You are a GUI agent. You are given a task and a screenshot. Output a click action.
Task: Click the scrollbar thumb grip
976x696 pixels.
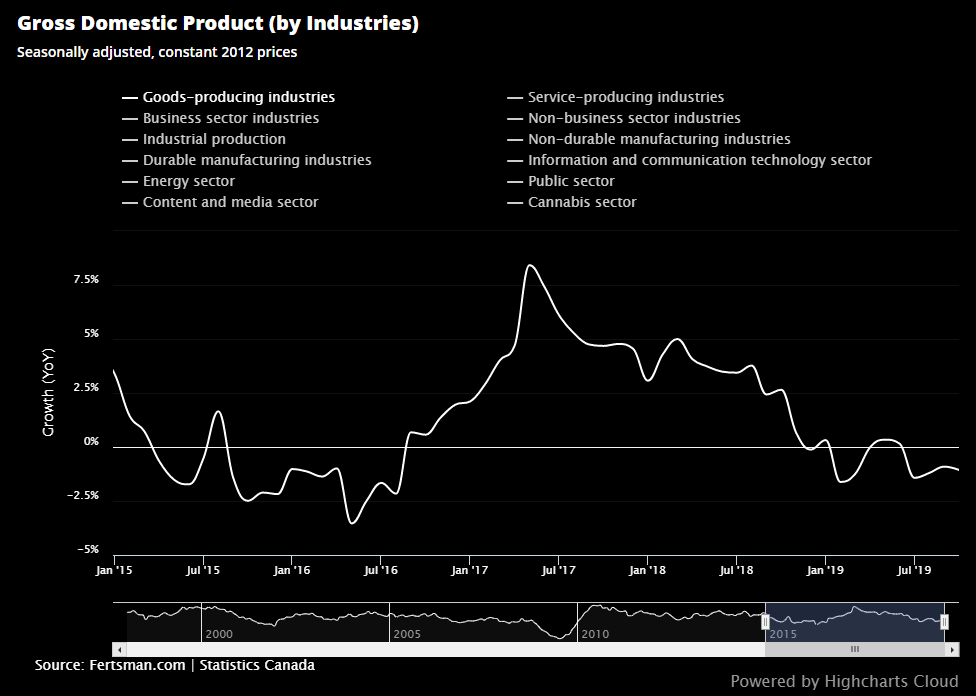(x=855, y=649)
